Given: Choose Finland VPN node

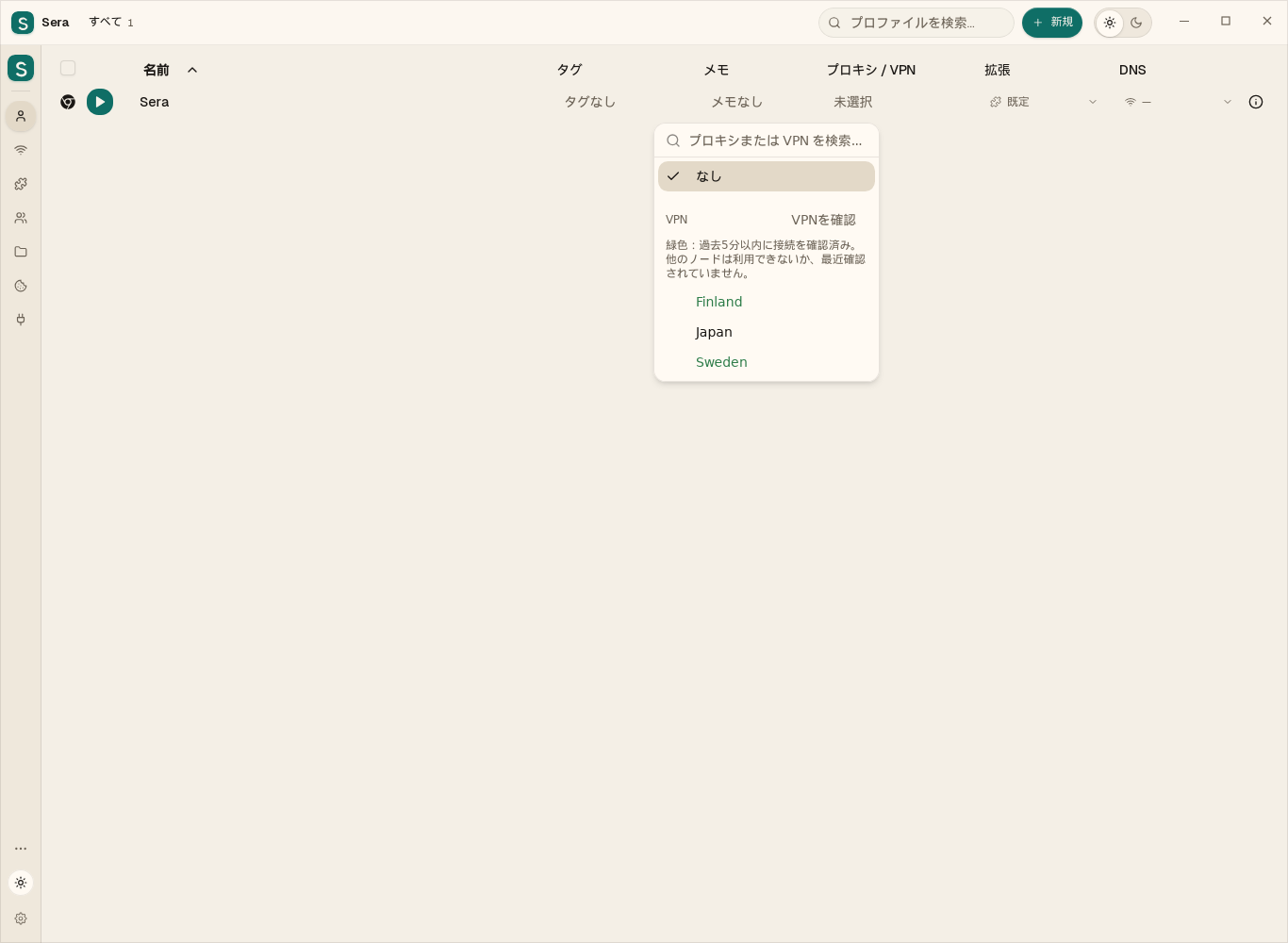Looking at the screenshot, I should coord(767,302).
